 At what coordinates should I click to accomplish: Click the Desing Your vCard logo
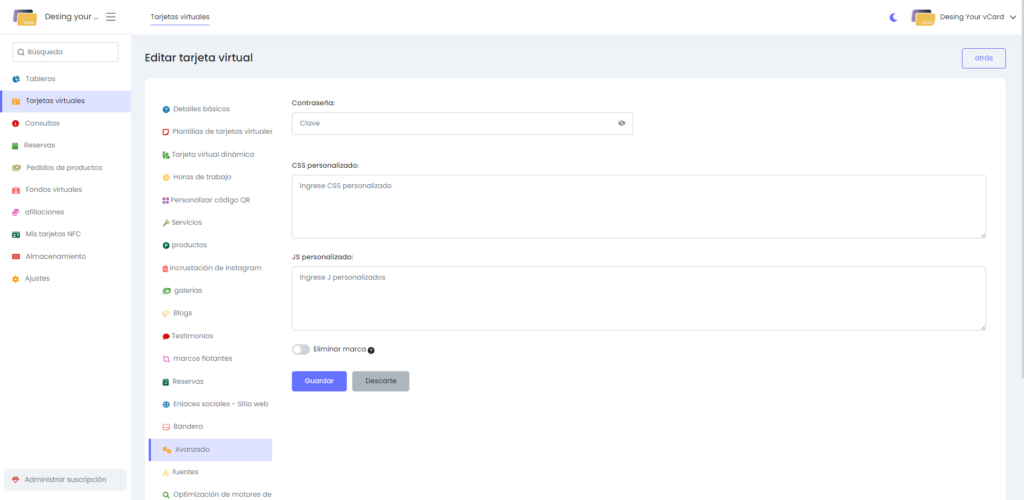tap(25, 17)
